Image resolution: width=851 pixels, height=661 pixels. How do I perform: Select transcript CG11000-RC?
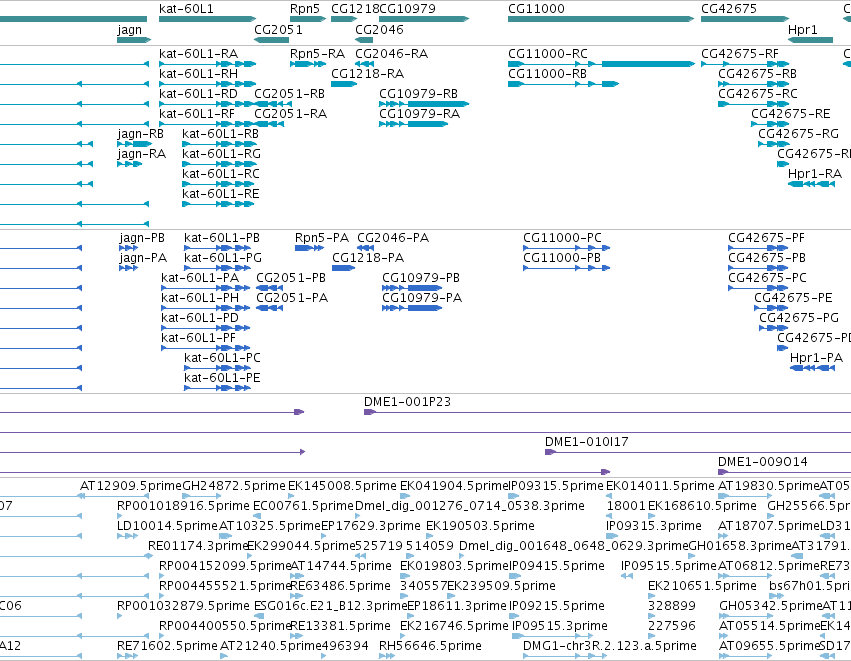coord(548,54)
